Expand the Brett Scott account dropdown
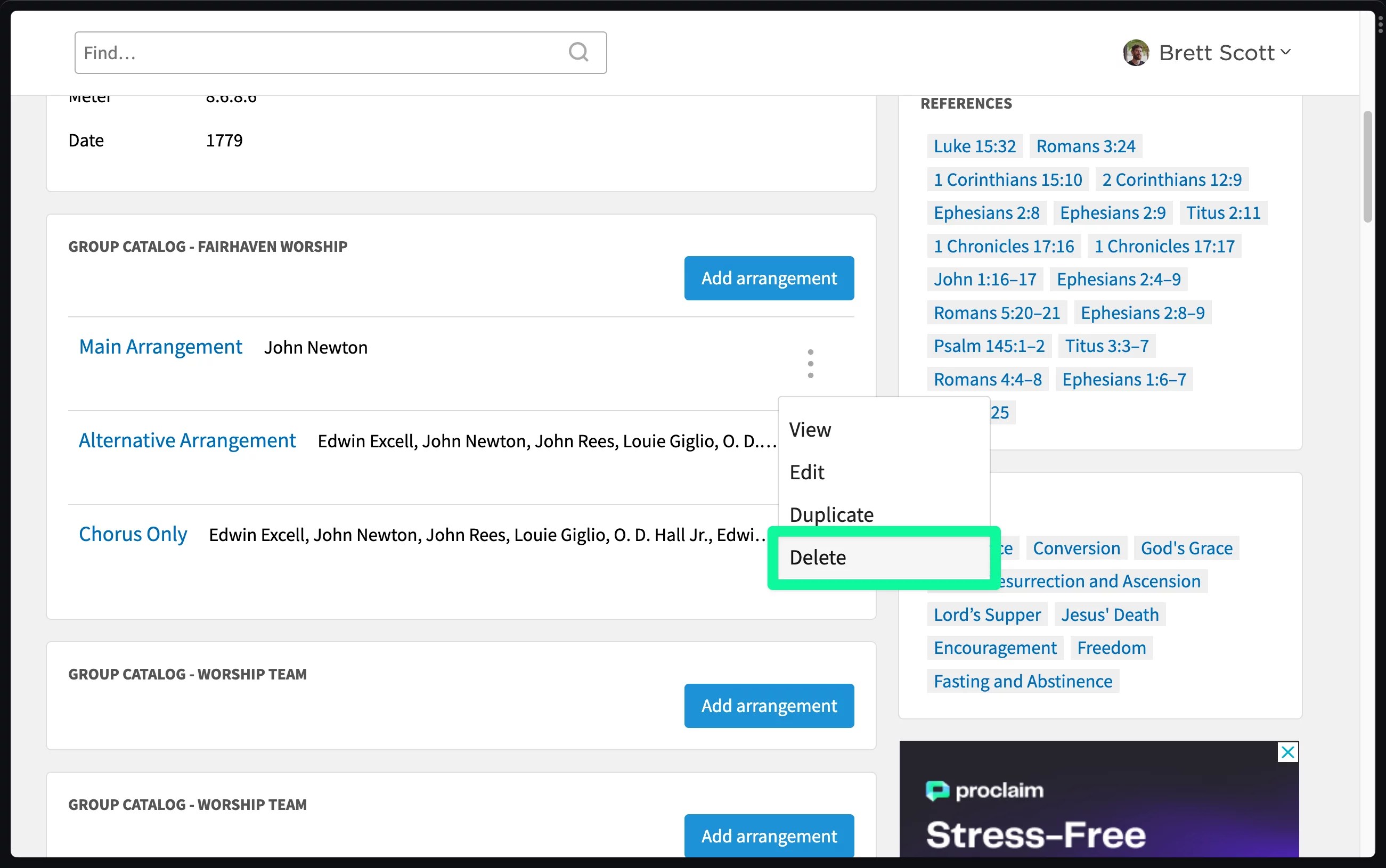Viewport: 1386px width, 868px height. click(1285, 52)
